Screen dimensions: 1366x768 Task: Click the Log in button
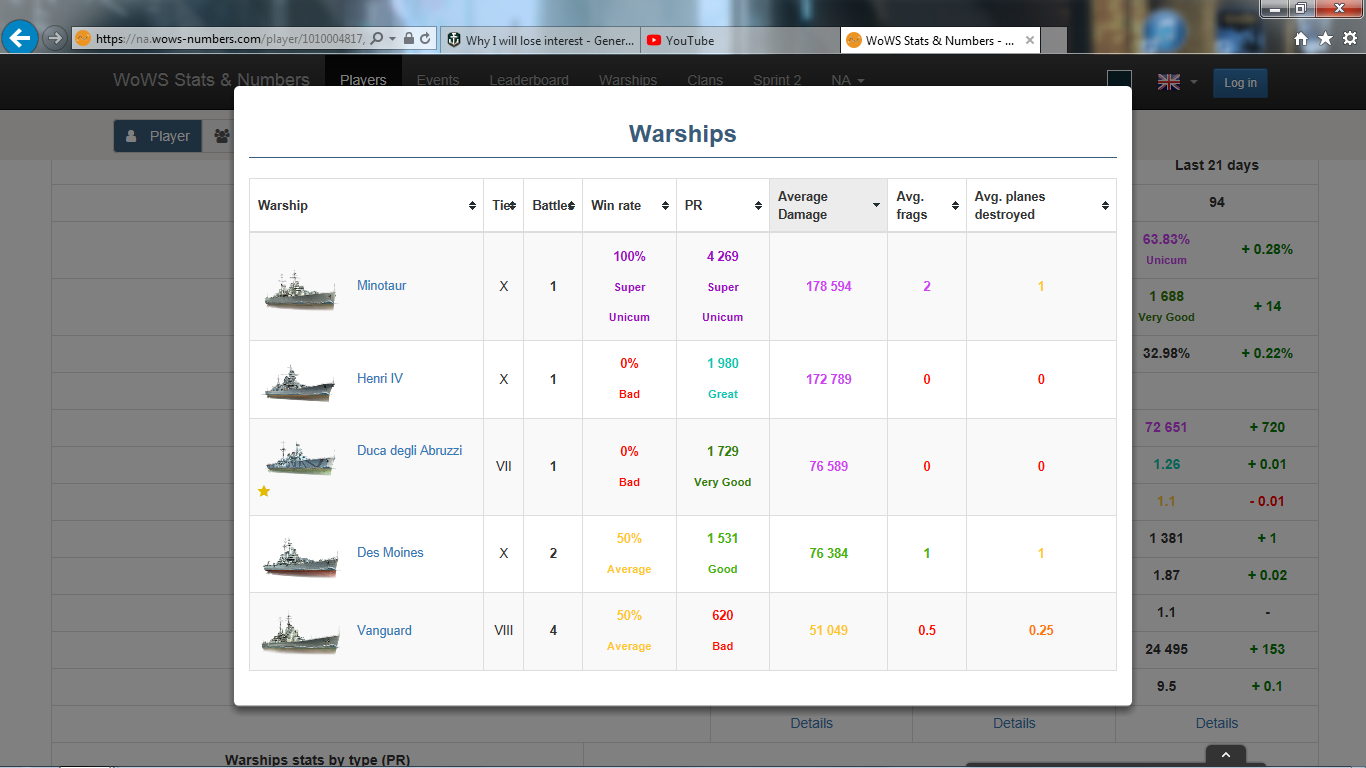coord(1240,83)
